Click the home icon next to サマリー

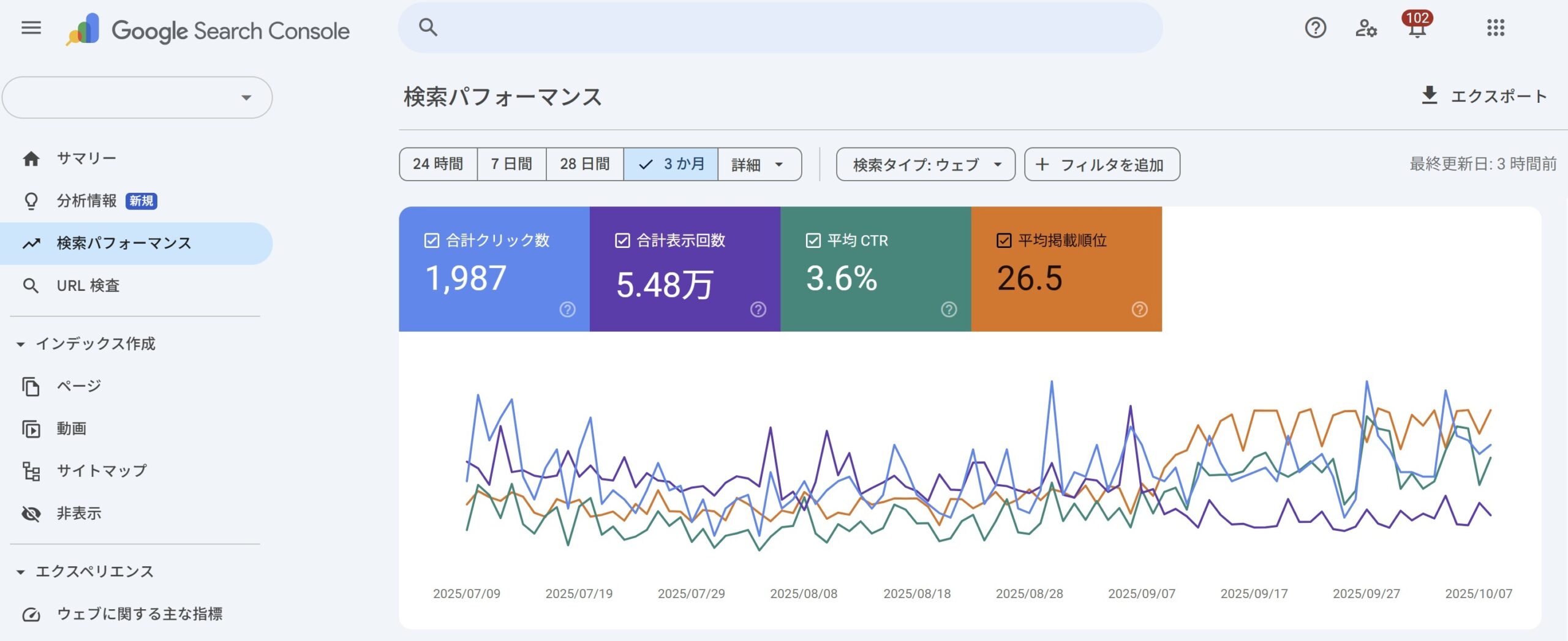31,159
